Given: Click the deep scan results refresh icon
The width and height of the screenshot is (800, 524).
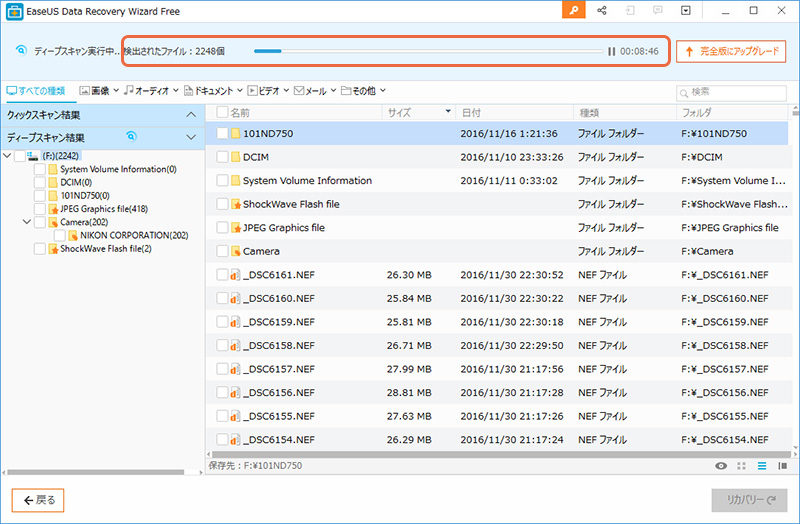Looking at the screenshot, I should click(132, 136).
